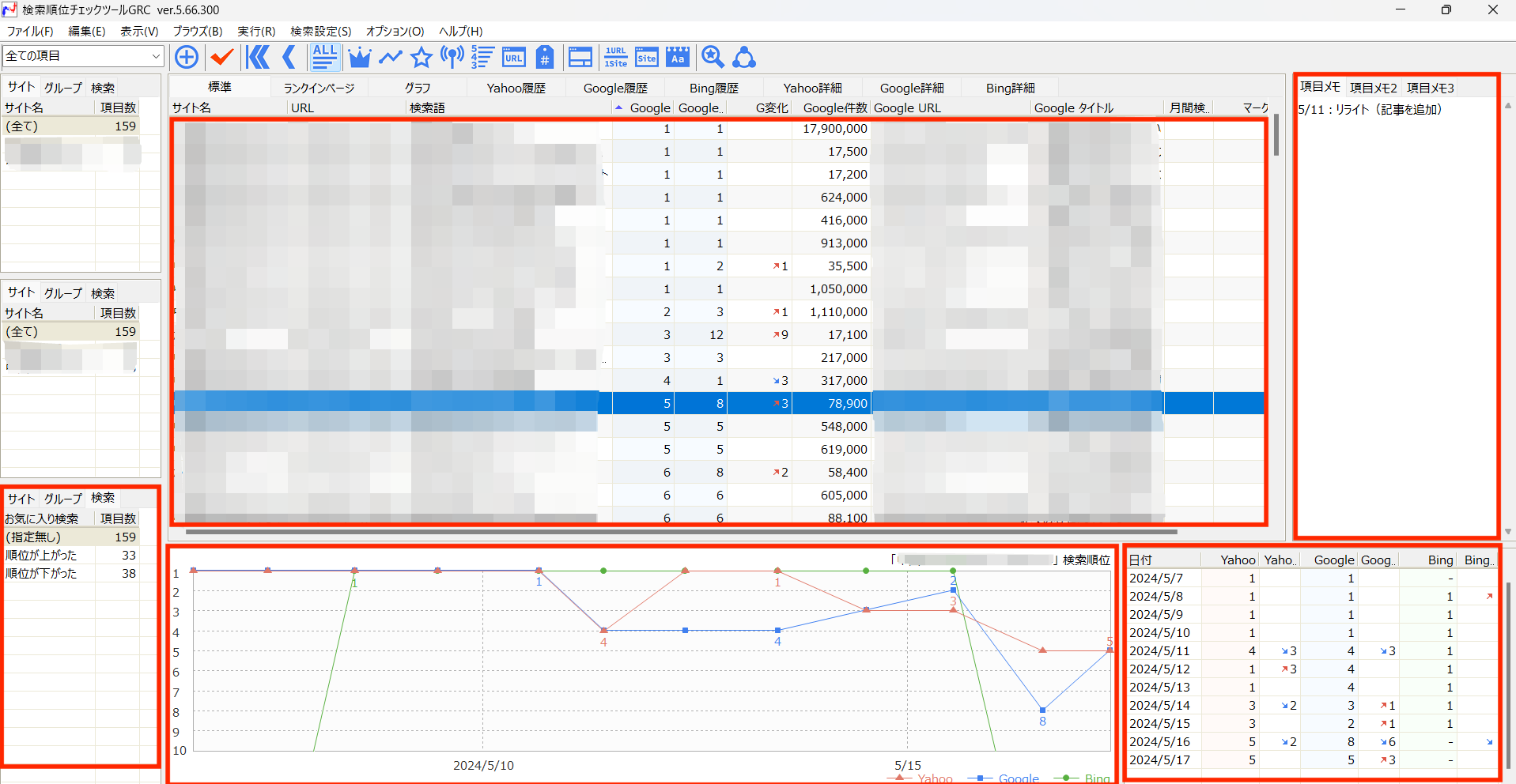The image size is (1516, 784).
Task: Select the (指定無し) row
Action: coord(71,537)
